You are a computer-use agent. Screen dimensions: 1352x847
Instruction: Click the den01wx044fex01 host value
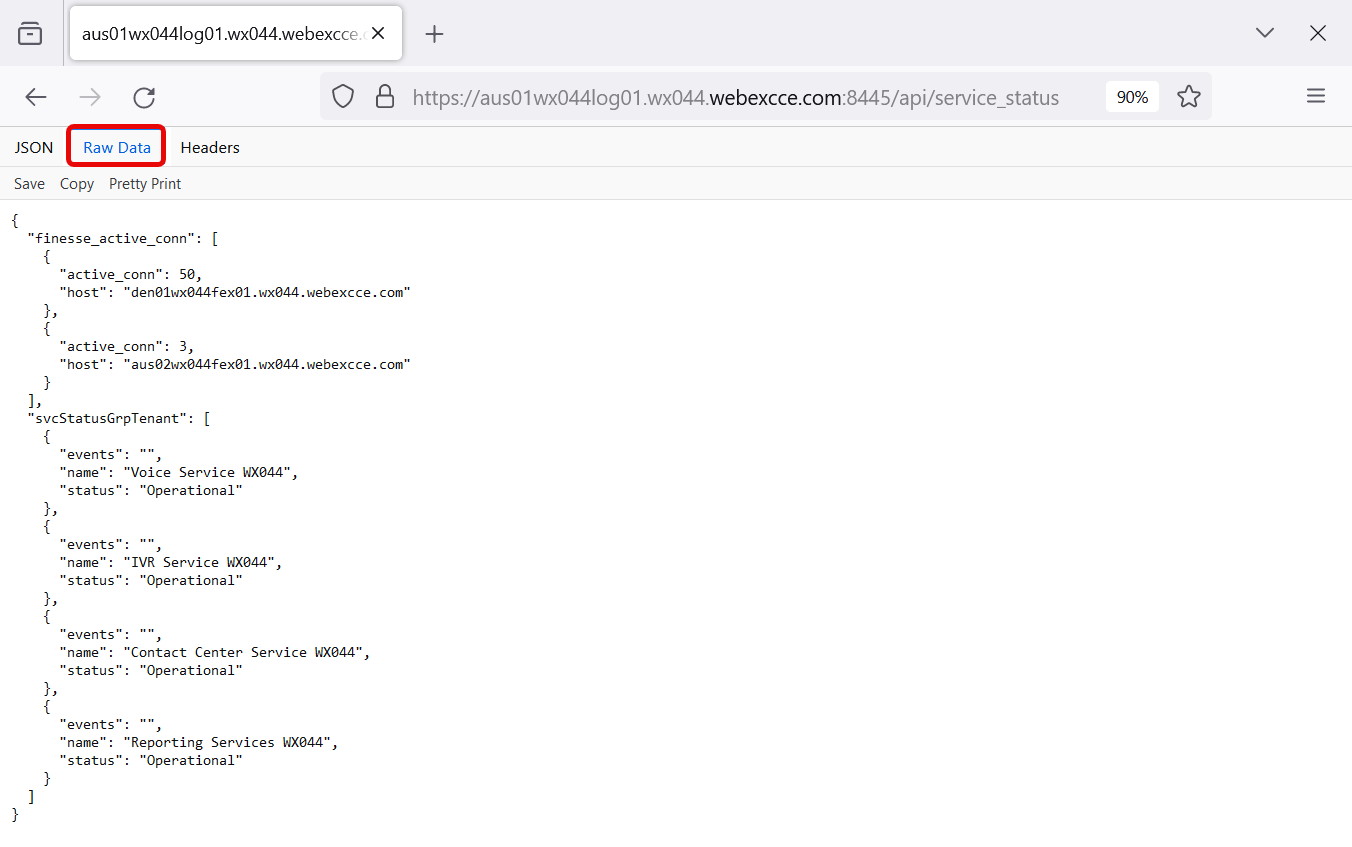[267, 292]
